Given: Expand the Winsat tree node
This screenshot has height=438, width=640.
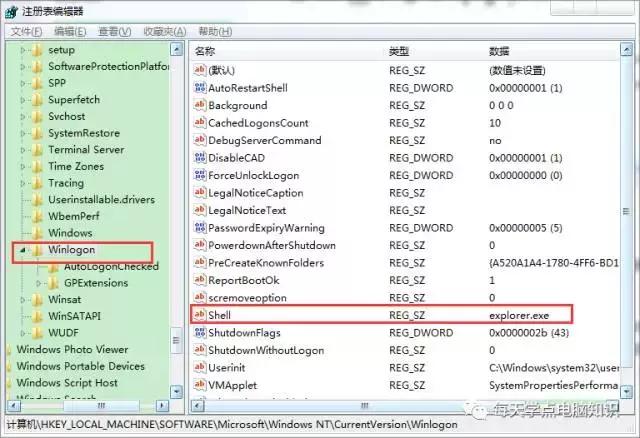Looking at the screenshot, I should [x=22, y=299].
